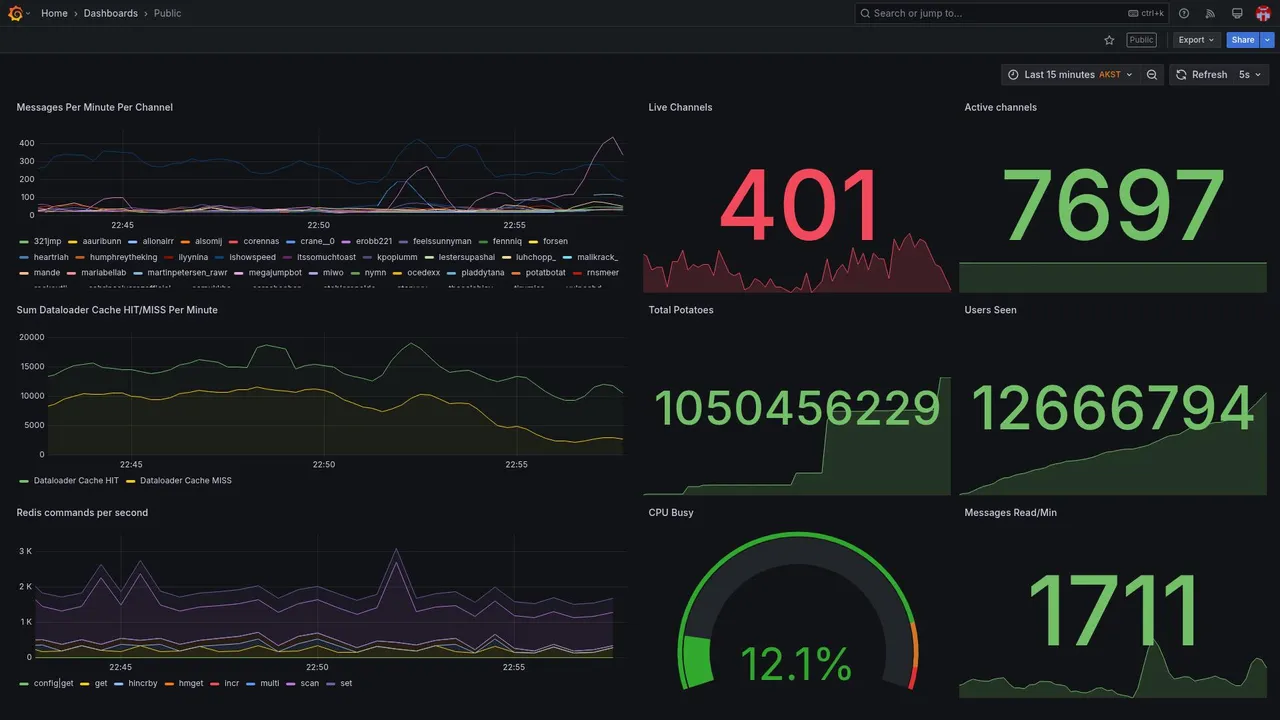
Task: Expand the Share button arrow dropdown
Action: [x=1268, y=40]
